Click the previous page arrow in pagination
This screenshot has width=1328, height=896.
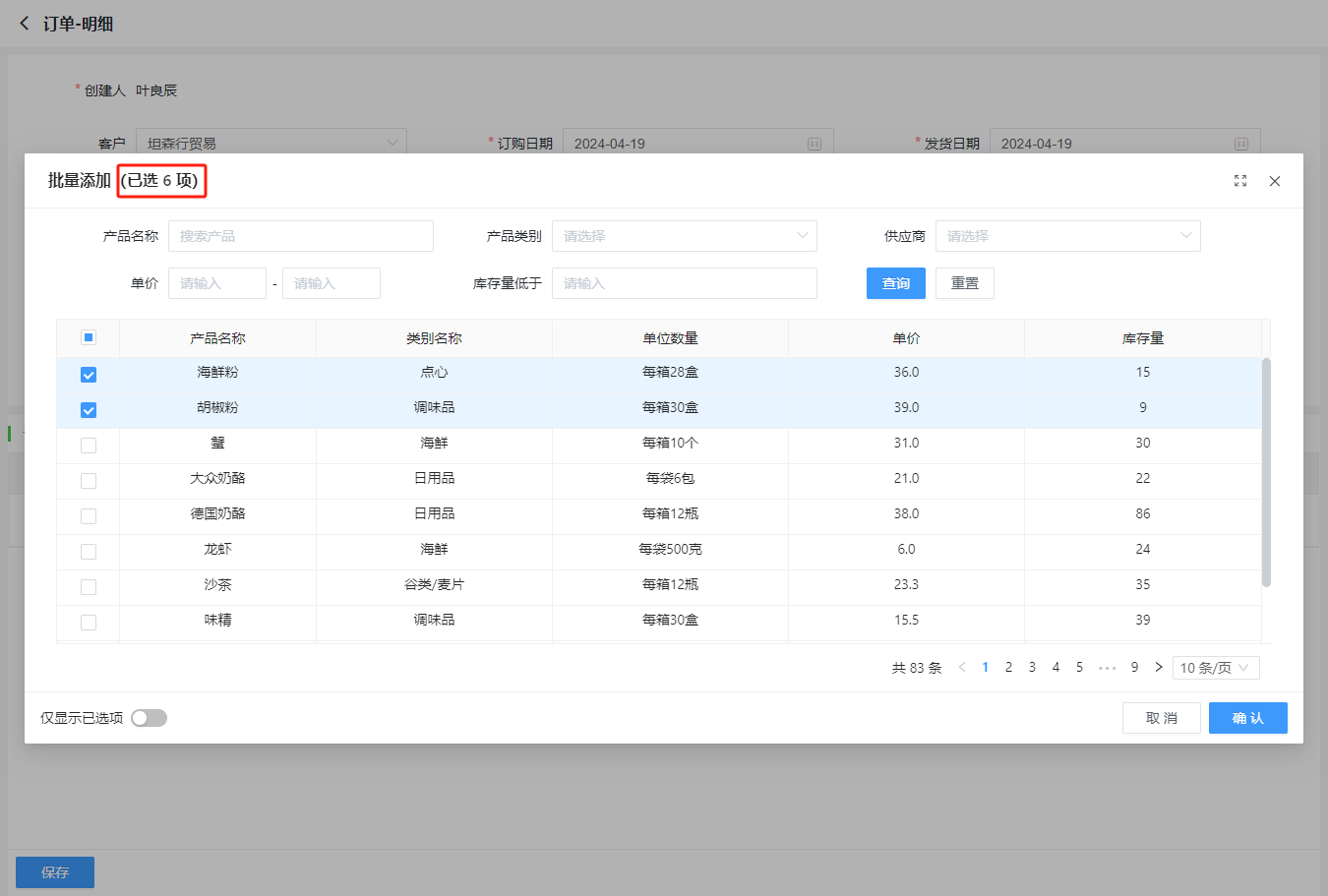[962, 668]
